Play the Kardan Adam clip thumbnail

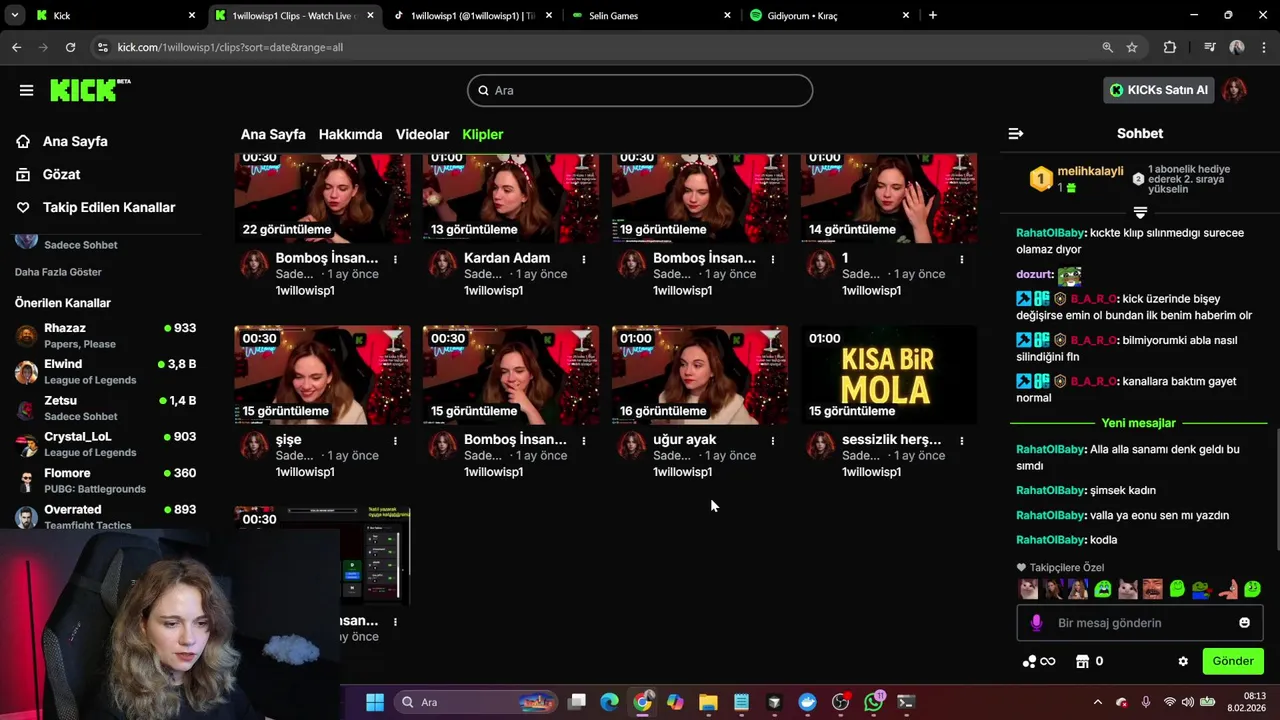[x=511, y=198]
